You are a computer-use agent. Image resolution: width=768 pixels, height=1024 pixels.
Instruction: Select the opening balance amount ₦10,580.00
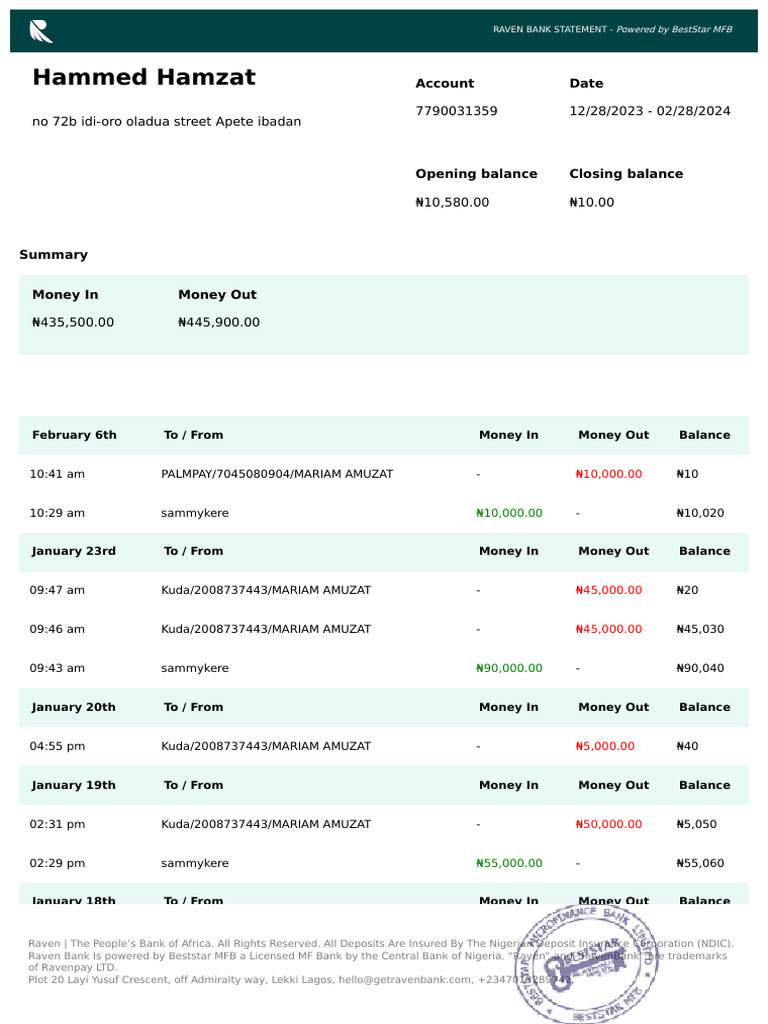(x=452, y=202)
